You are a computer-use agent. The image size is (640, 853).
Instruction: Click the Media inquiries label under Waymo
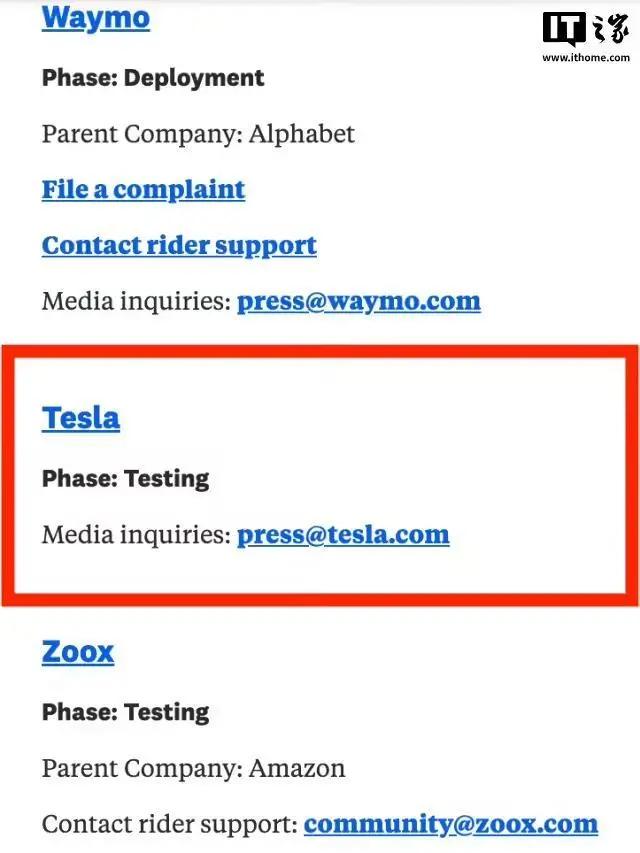coord(136,302)
